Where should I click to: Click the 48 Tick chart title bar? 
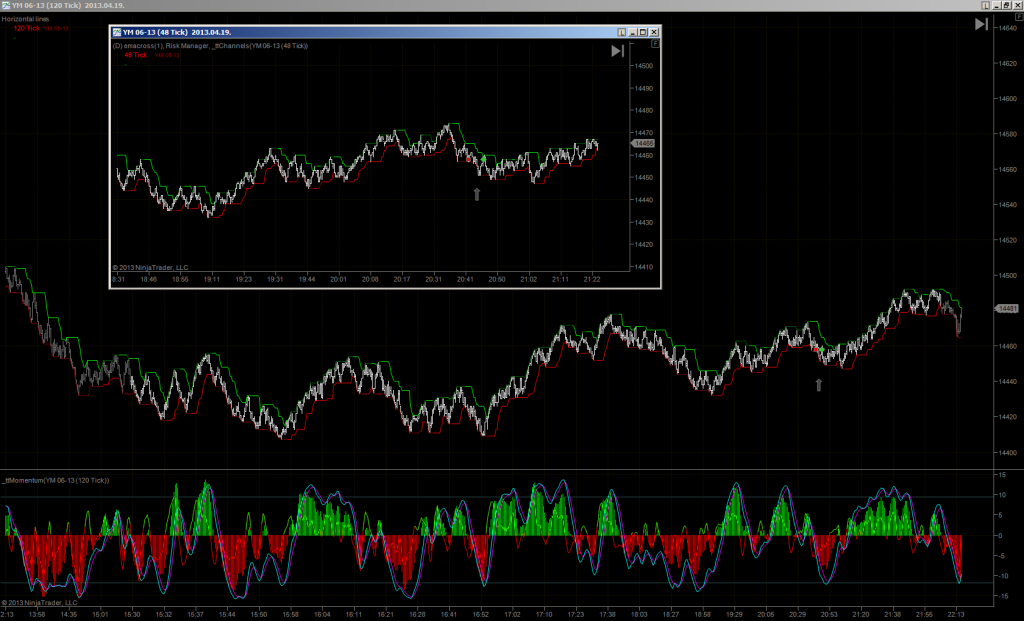[385, 32]
